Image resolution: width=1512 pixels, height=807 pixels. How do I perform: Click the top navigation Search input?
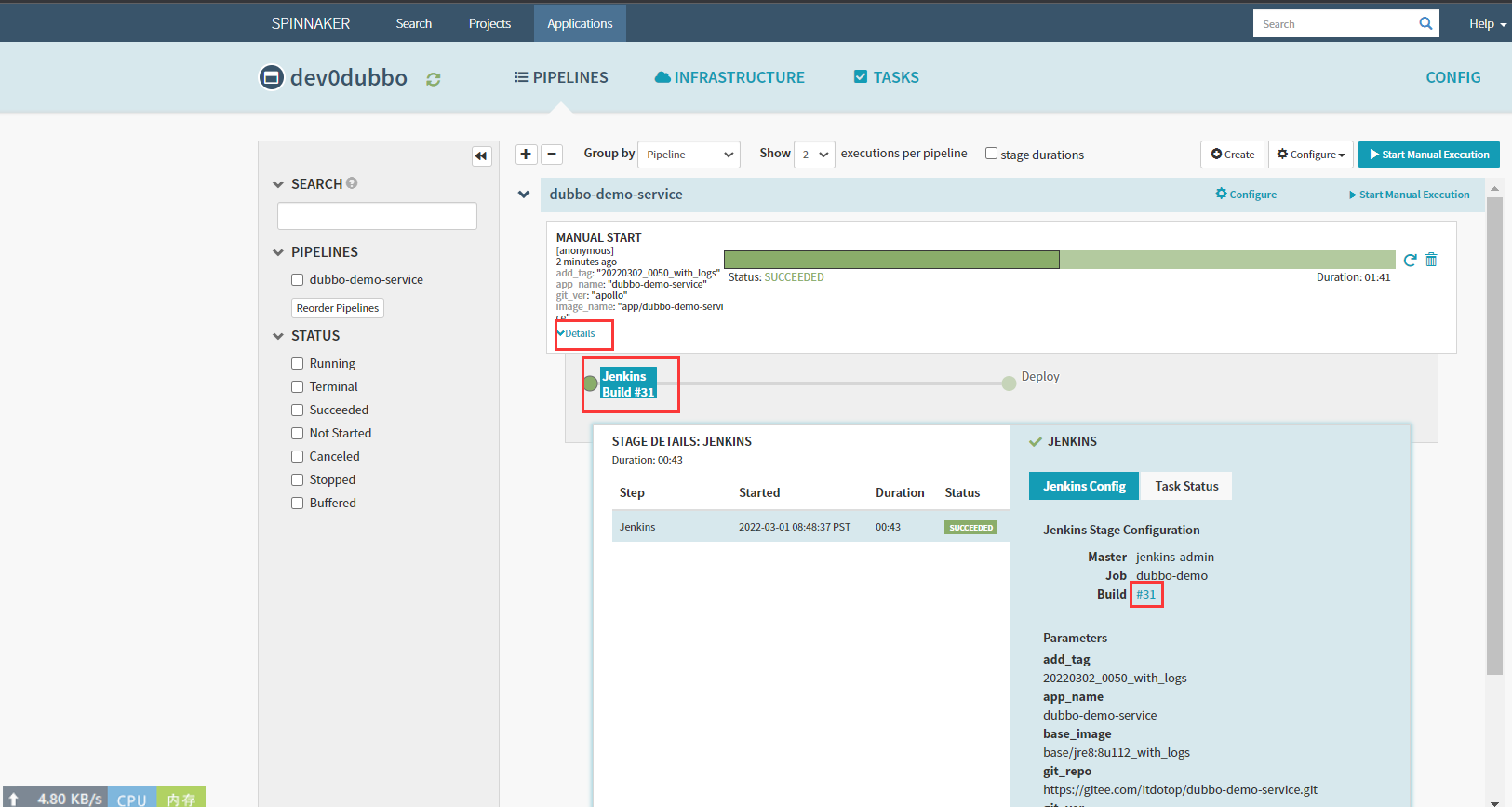[1335, 23]
